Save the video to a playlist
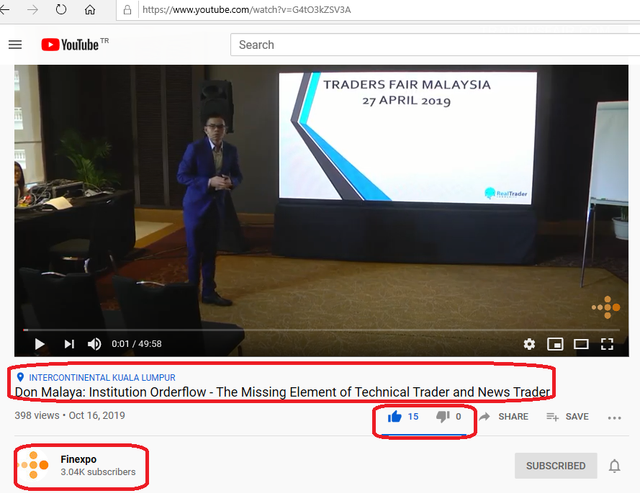Image resolution: width=640 pixels, height=493 pixels. (x=568, y=417)
